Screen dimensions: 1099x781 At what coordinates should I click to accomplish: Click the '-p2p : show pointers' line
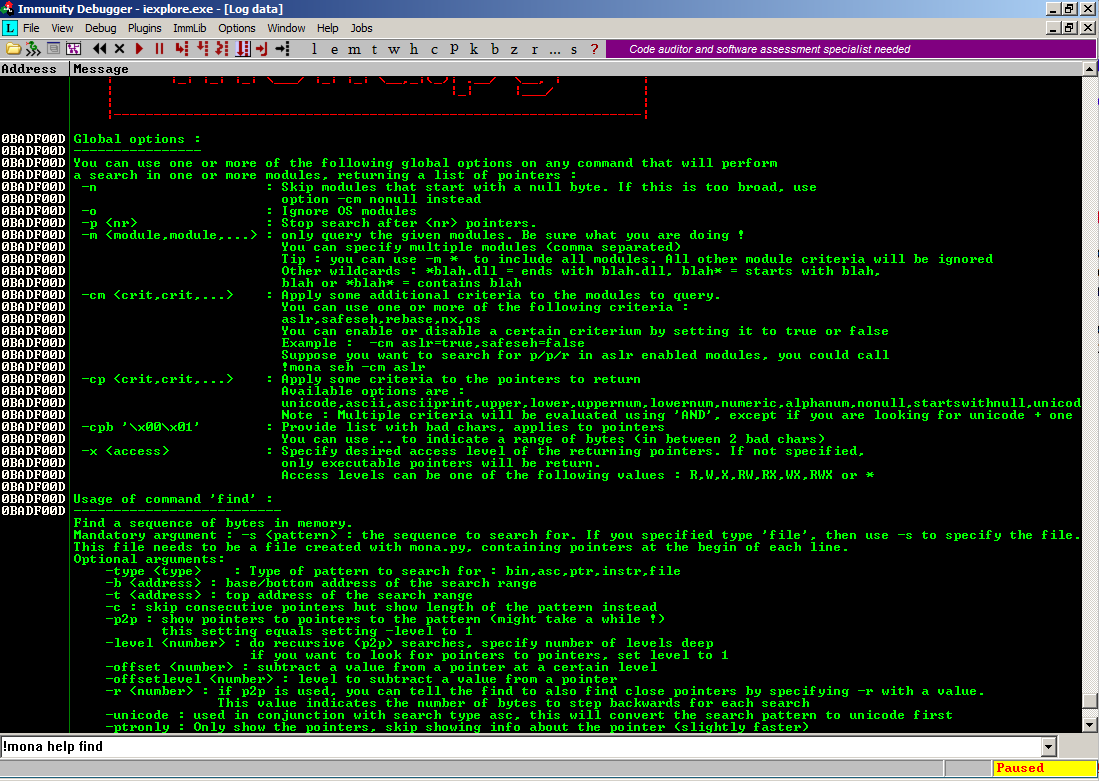(385, 619)
